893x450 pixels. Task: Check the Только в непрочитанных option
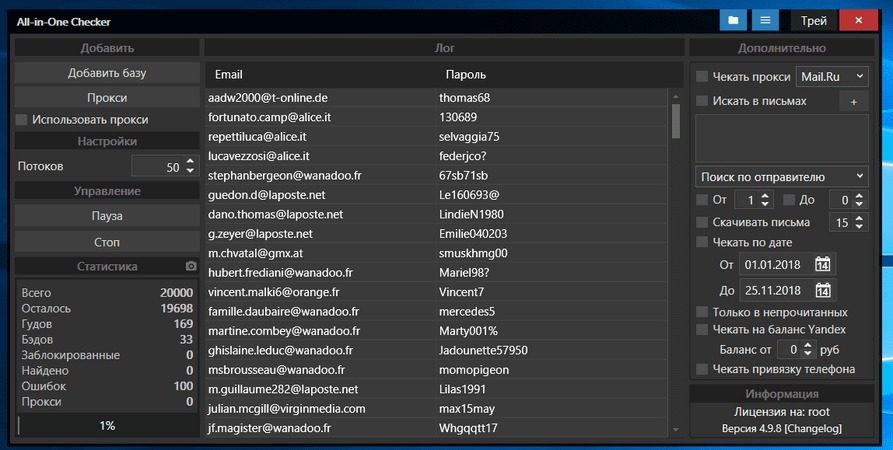pos(702,313)
